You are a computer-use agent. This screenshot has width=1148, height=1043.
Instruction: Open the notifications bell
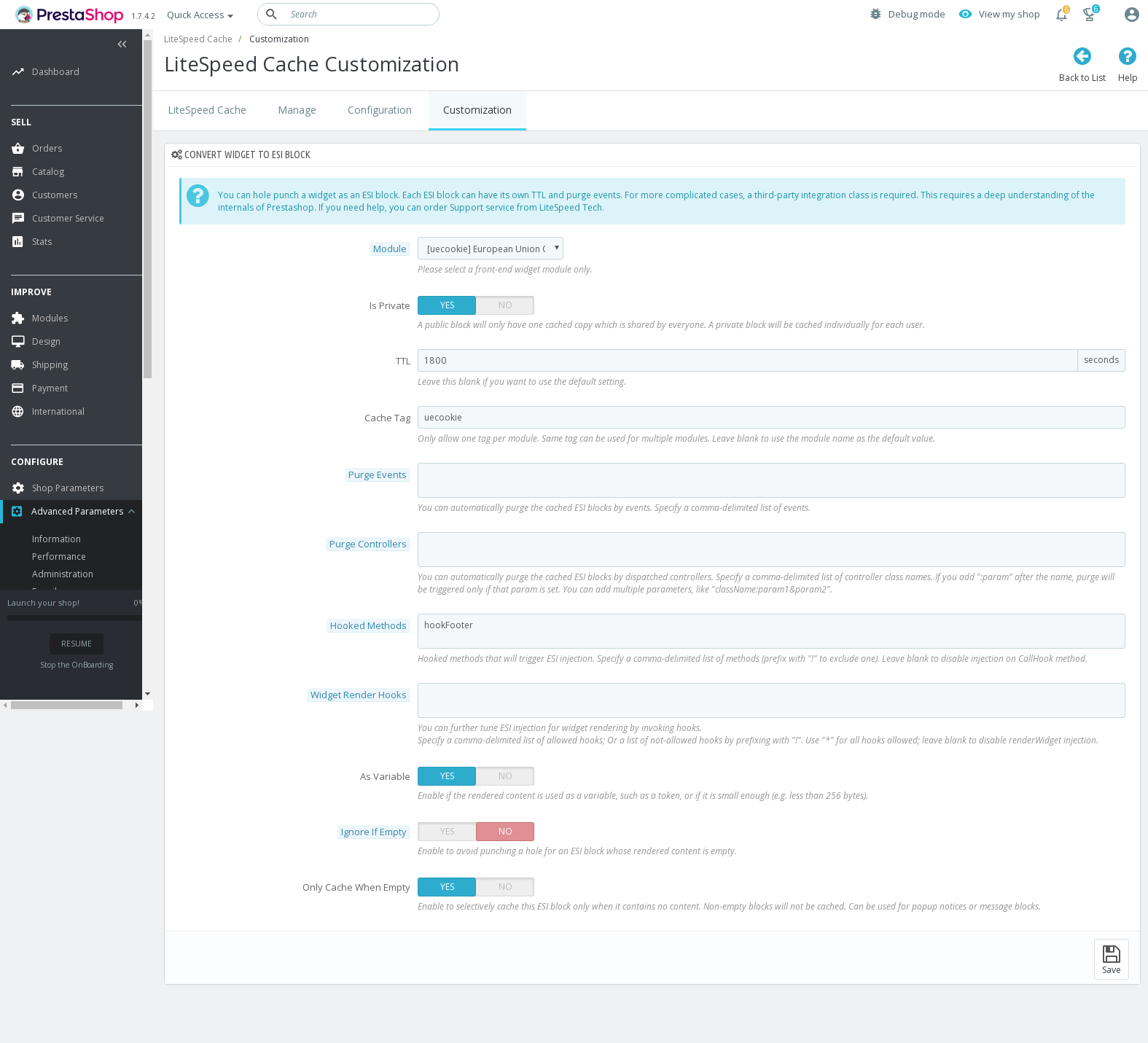tap(1061, 14)
